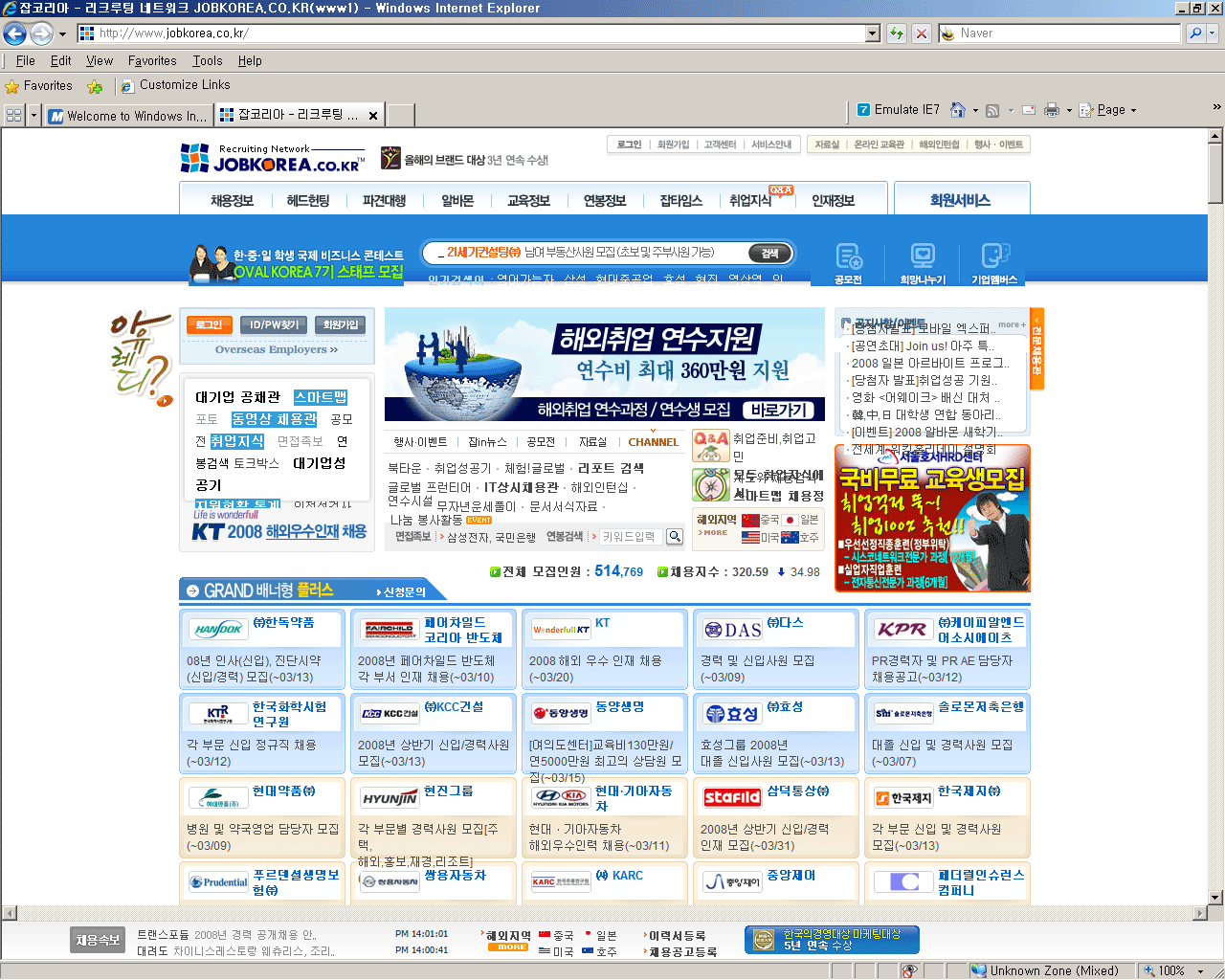The image size is (1225, 980).
Task: Click the orange 로그인 button
Action: coord(209,325)
